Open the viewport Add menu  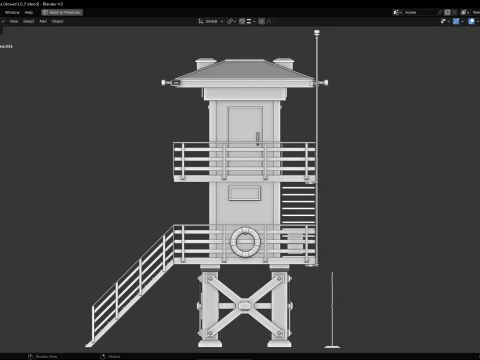coord(43,21)
